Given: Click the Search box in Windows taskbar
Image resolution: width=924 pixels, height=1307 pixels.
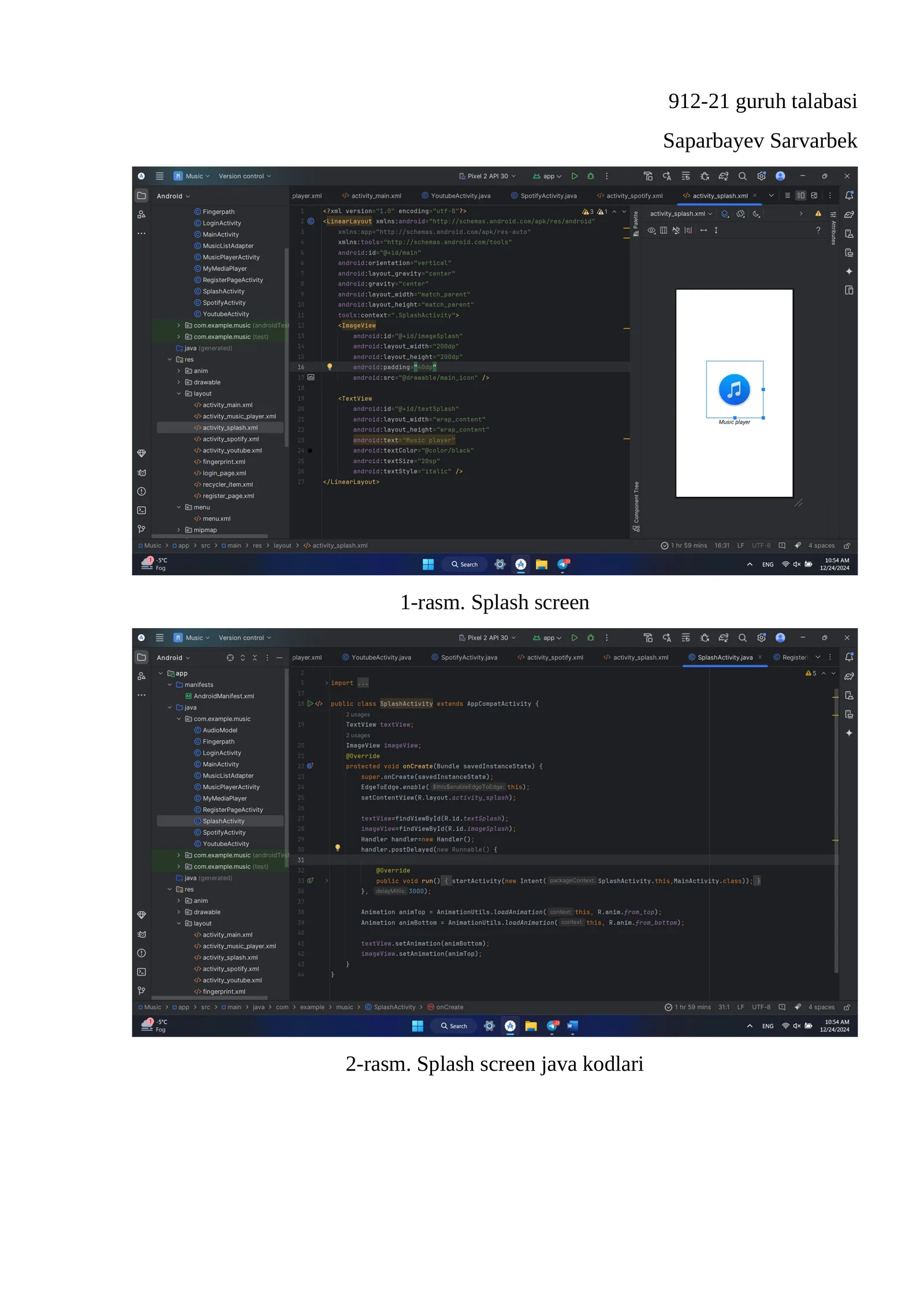Looking at the screenshot, I should (464, 565).
